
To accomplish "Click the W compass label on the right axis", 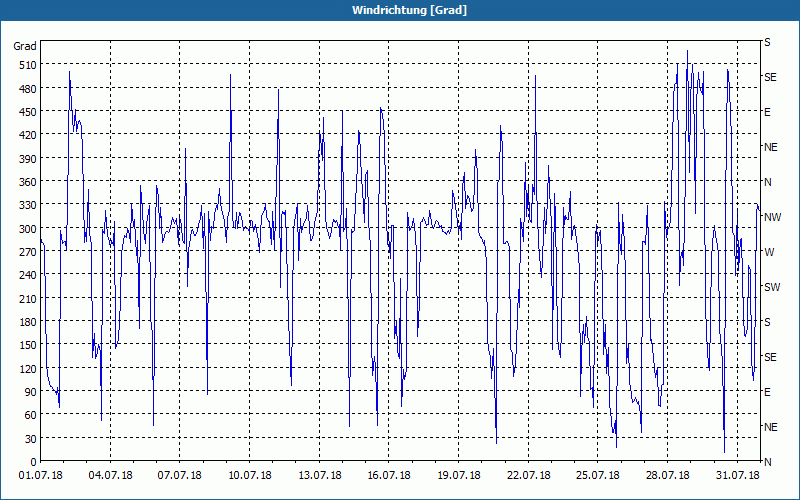I will tap(768, 253).
